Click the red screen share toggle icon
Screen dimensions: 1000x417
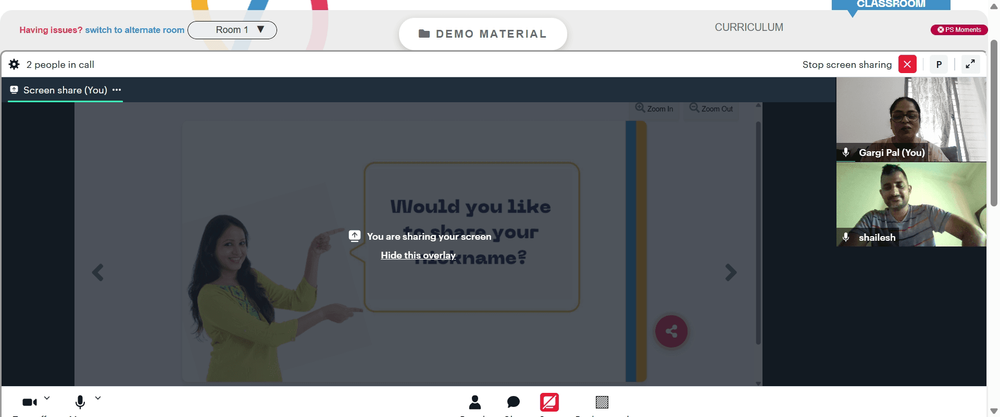pos(549,402)
